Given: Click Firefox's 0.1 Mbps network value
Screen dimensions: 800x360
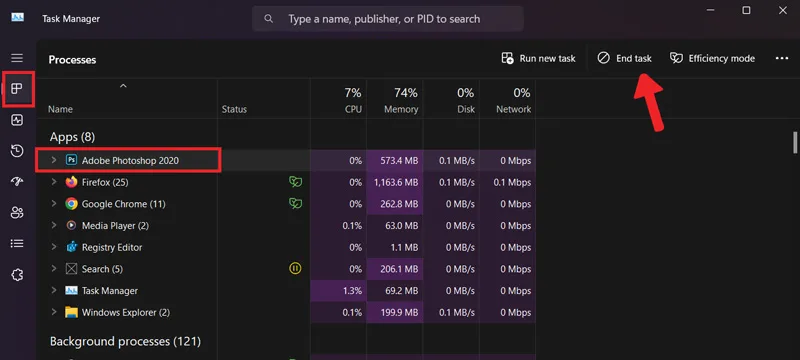Looking at the screenshot, I should click(x=512, y=182).
